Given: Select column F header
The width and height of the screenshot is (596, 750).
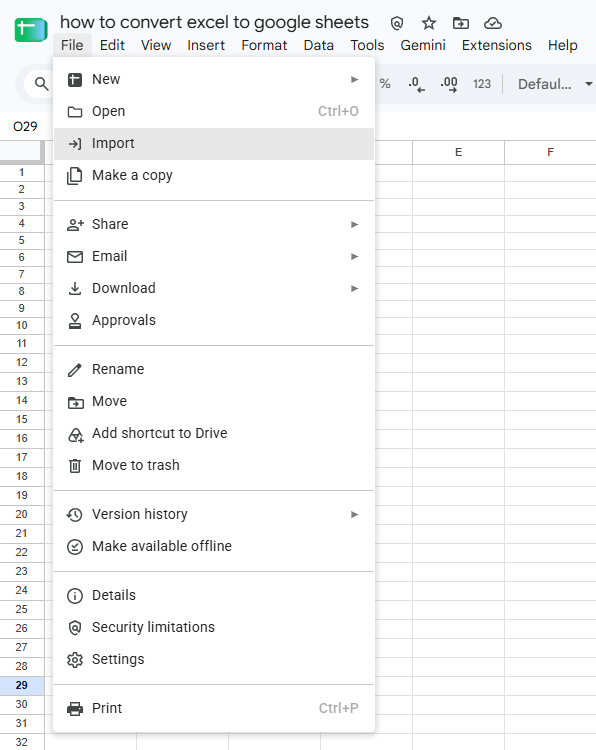Looking at the screenshot, I should pyautogui.click(x=550, y=153).
